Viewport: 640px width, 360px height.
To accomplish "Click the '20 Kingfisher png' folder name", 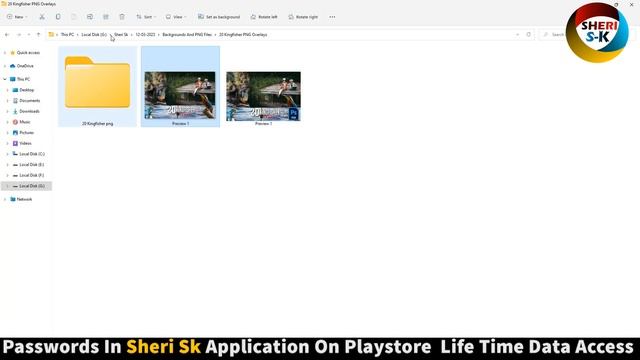I will pos(98,123).
